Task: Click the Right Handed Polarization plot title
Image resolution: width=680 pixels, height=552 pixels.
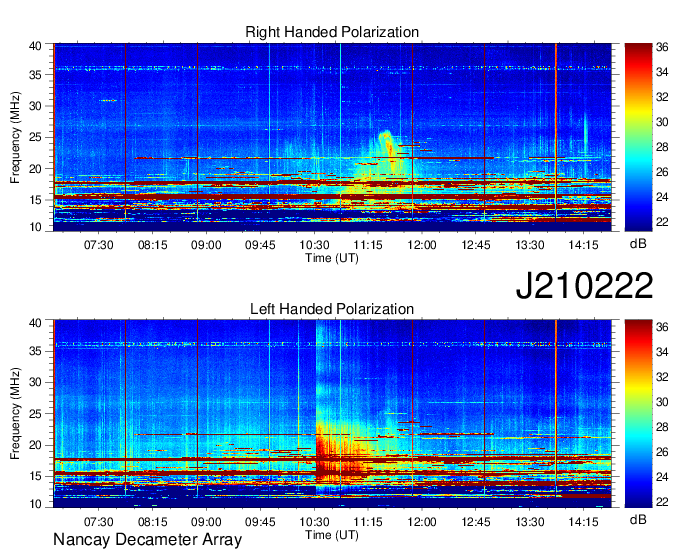Action: (332, 32)
